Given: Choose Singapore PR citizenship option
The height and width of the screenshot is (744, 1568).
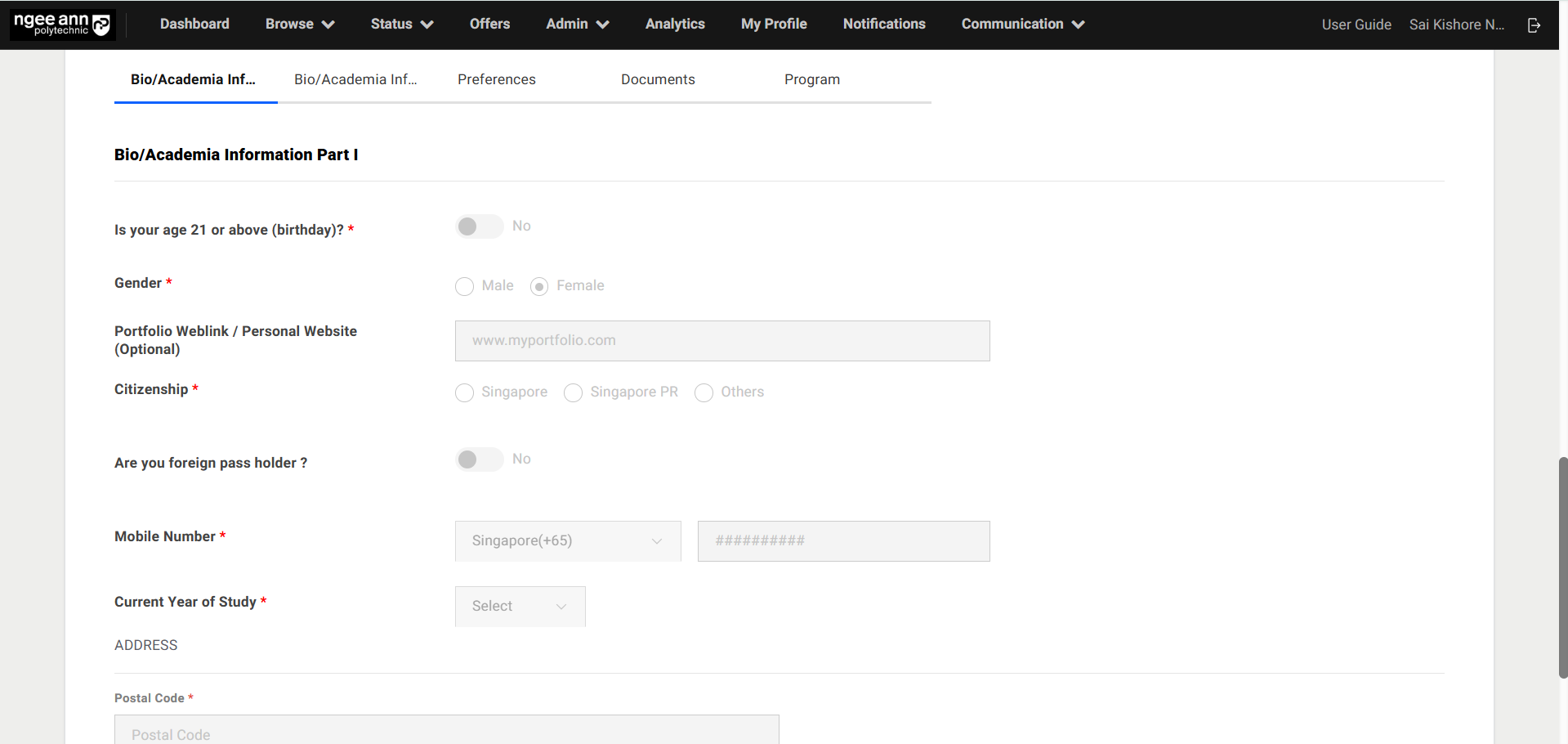Looking at the screenshot, I should click(x=574, y=392).
